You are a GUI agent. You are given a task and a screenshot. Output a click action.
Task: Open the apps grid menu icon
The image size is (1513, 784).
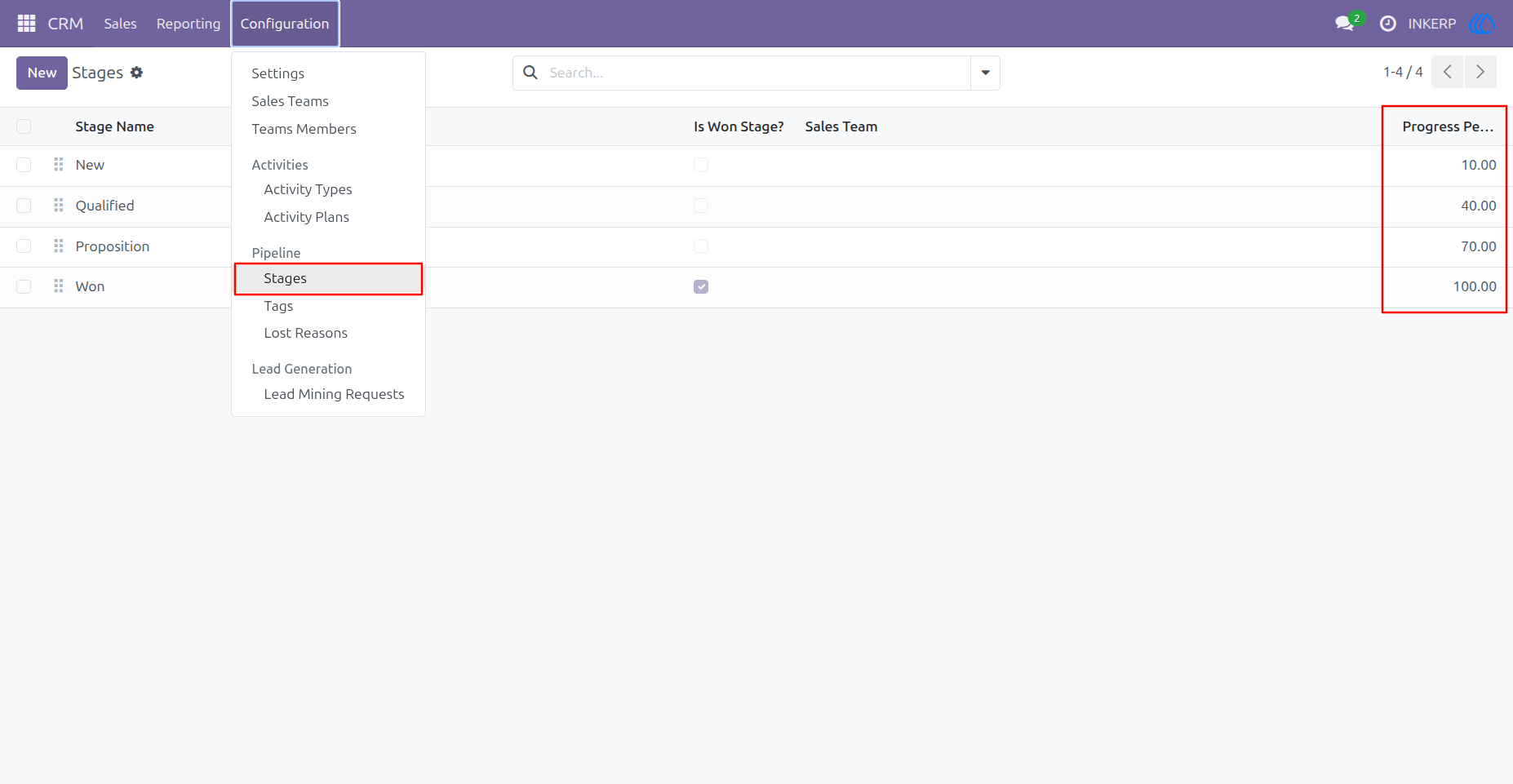click(26, 24)
